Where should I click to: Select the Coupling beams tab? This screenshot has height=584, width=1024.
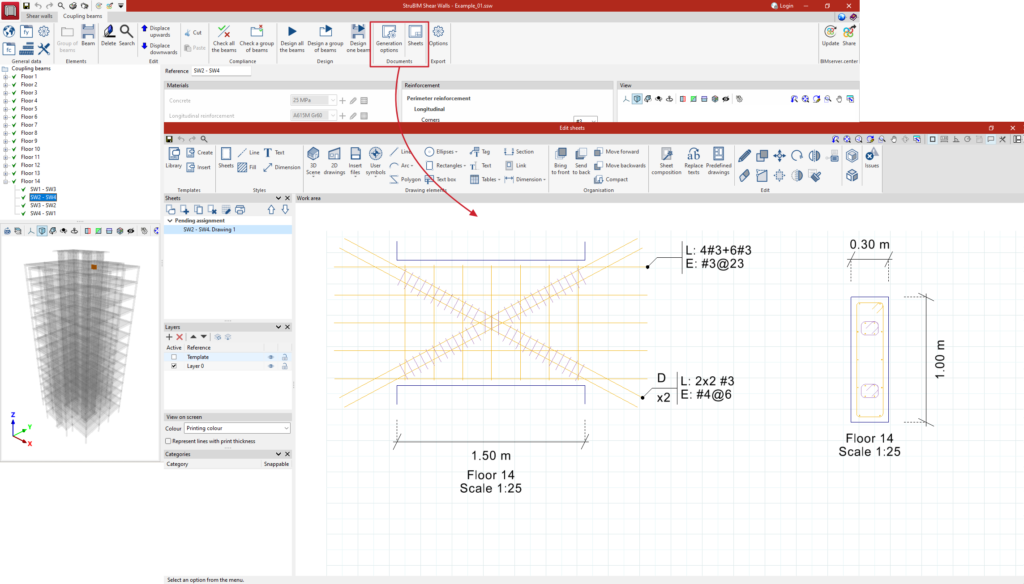coord(84,17)
